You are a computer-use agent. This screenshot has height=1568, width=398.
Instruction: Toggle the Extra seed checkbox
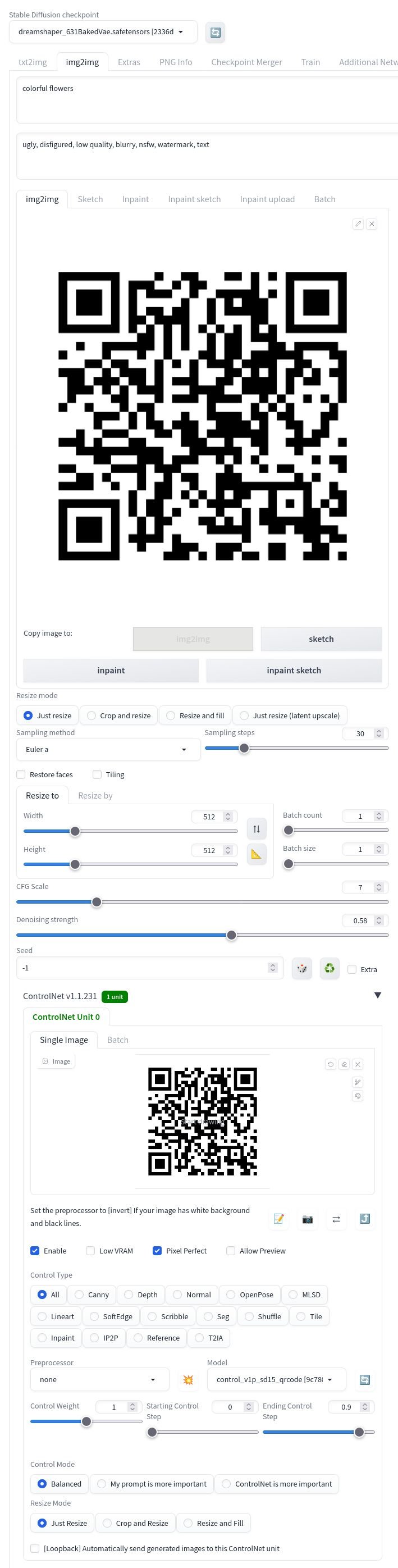pyautogui.click(x=352, y=969)
